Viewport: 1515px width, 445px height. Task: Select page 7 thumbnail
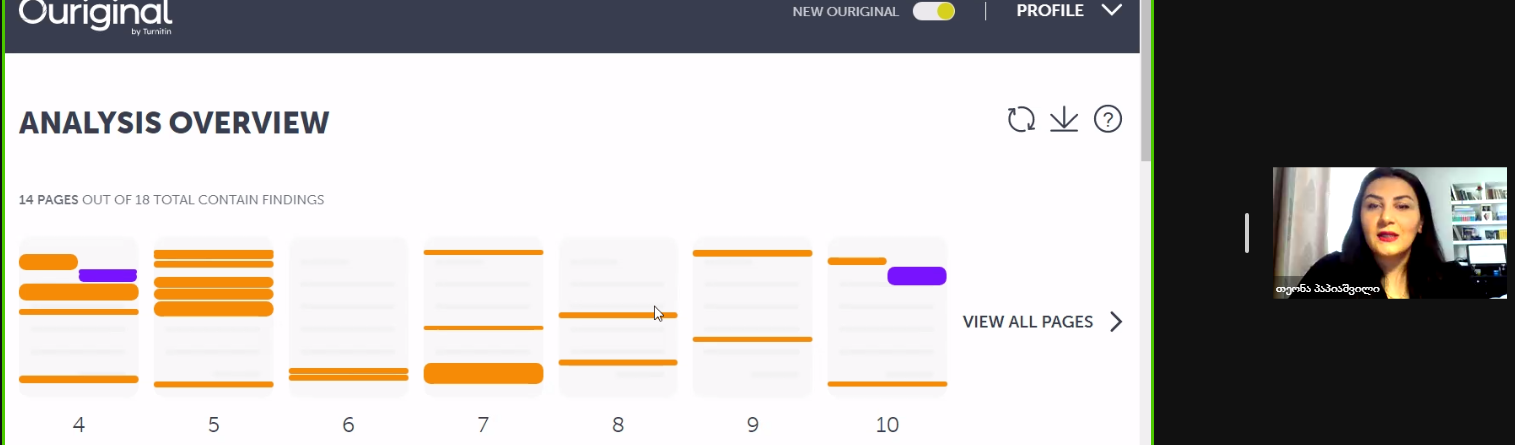pos(483,316)
